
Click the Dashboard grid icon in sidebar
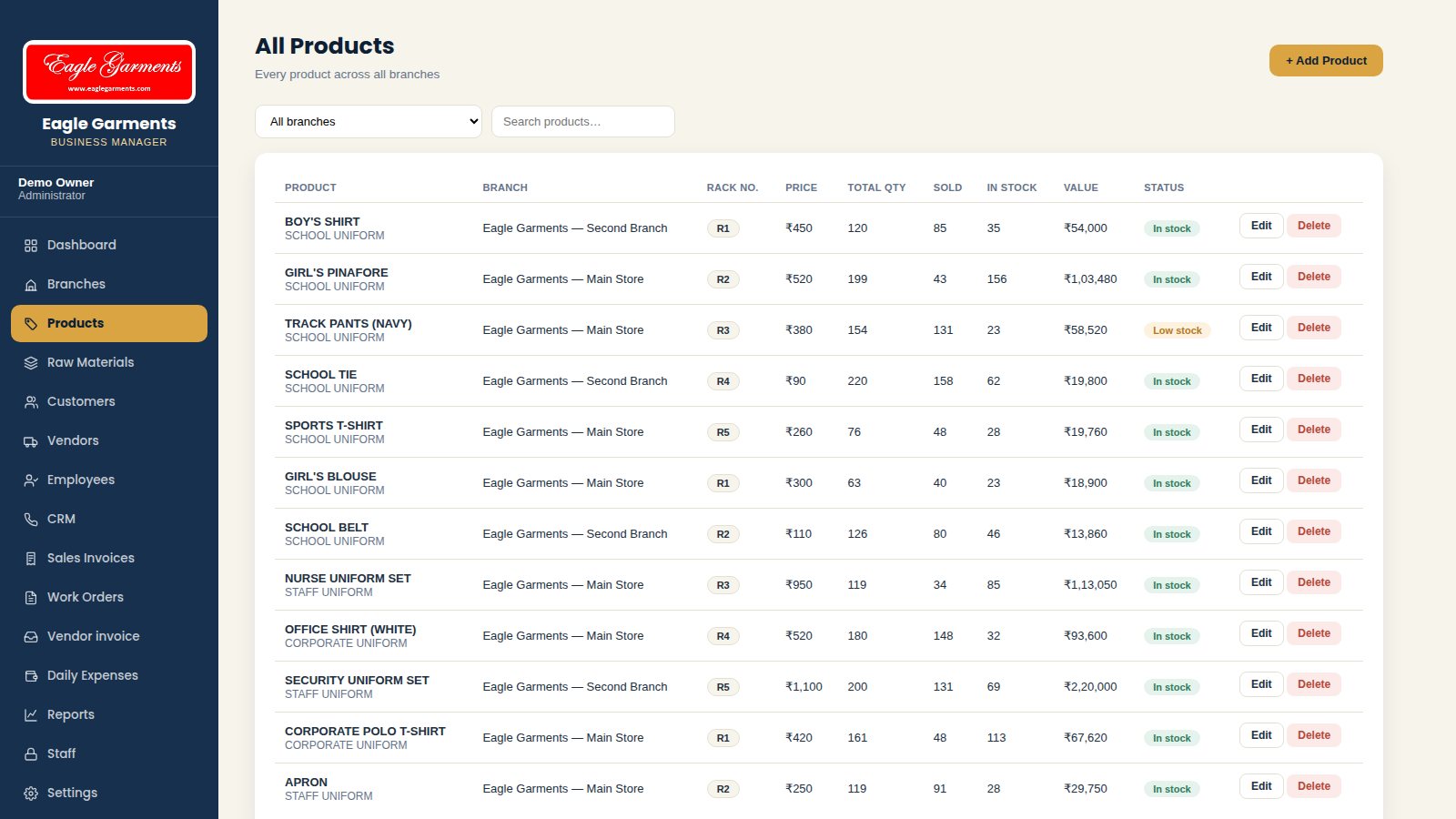[31, 246]
